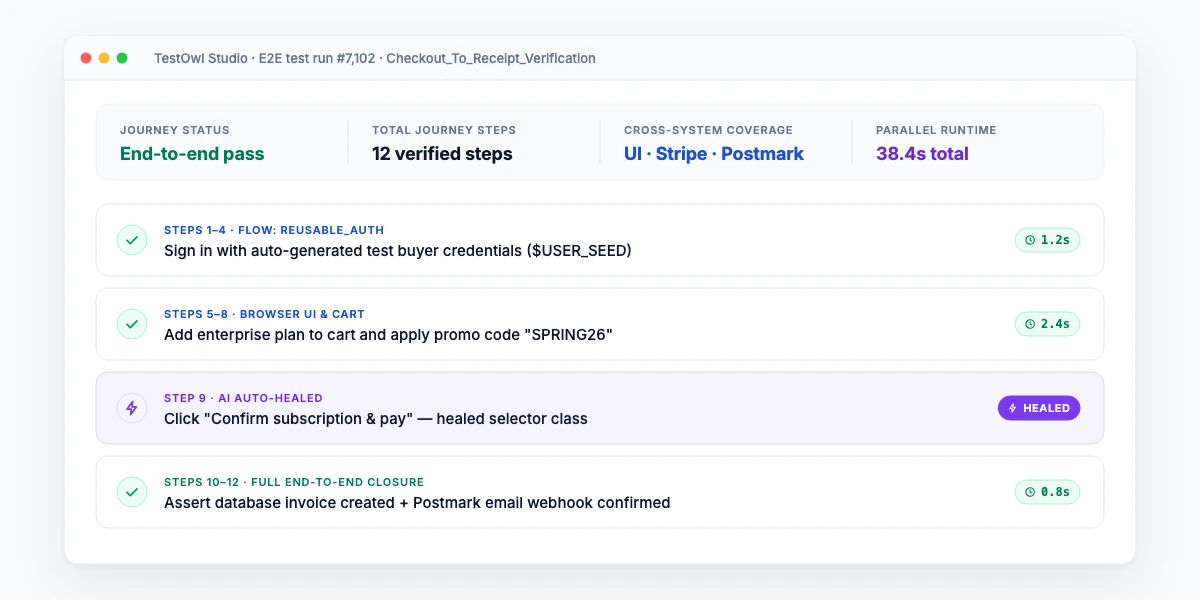Click the "STEPS 1–4 · FLOW: REUSABLE_AUTH" label
Viewport: 1200px width, 600px height.
[274, 230]
